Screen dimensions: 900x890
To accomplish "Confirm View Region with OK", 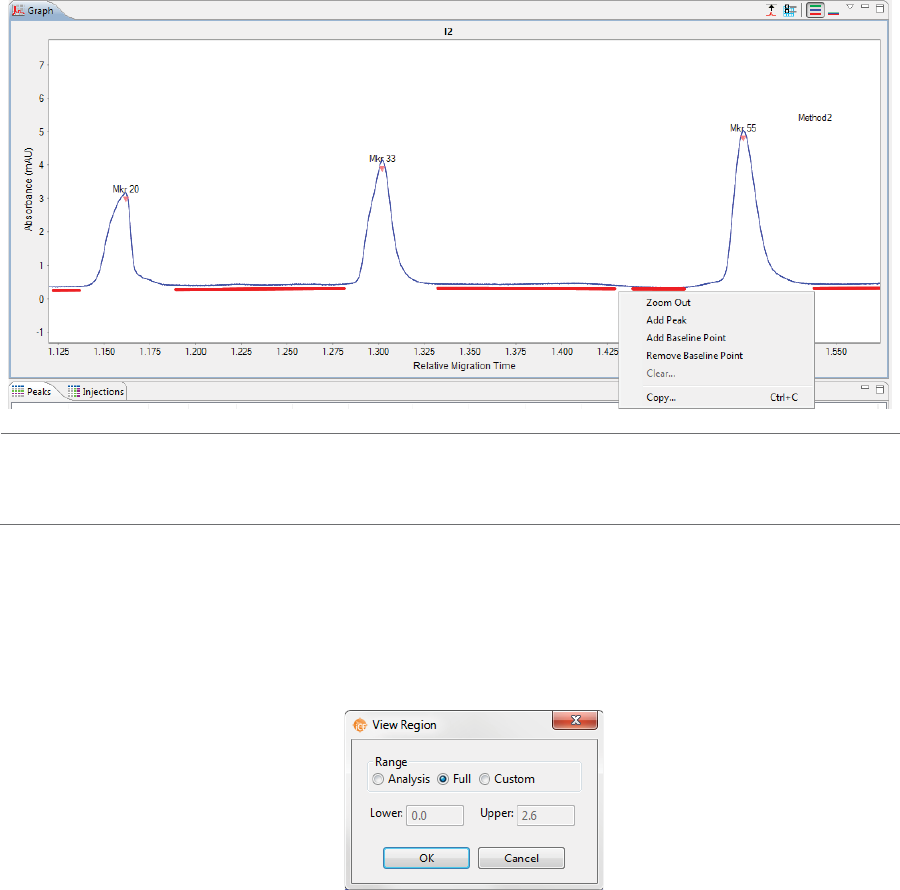I will 426,858.
